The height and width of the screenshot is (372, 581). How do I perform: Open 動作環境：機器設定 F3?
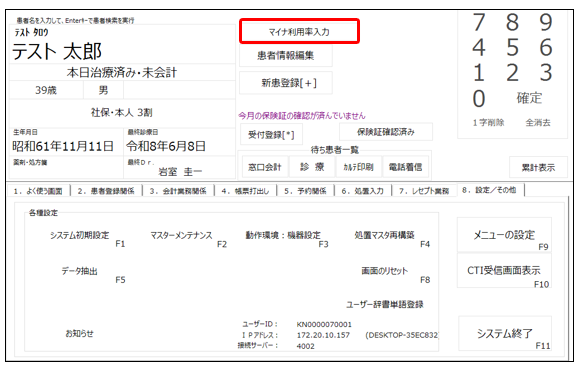[x=283, y=235]
